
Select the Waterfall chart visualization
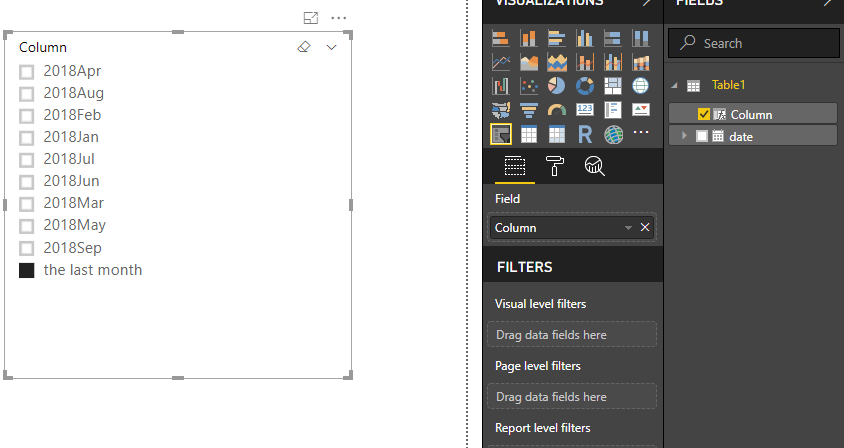pos(501,86)
